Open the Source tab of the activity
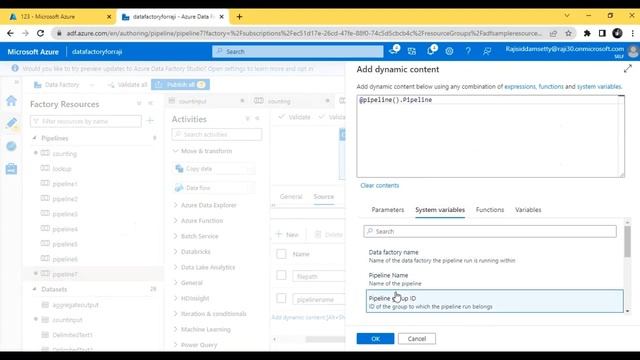The width and height of the screenshot is (640, 360). pos(324,196)
